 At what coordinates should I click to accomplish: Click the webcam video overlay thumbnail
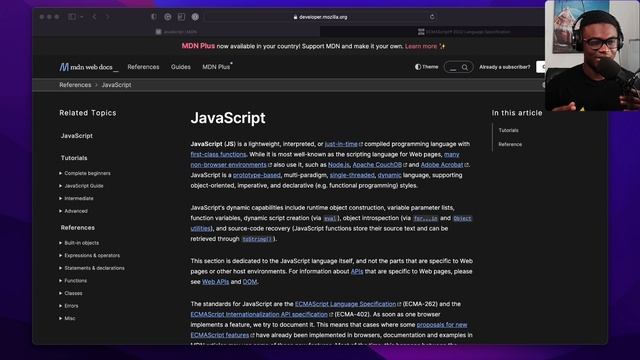(x=592, y=56)
